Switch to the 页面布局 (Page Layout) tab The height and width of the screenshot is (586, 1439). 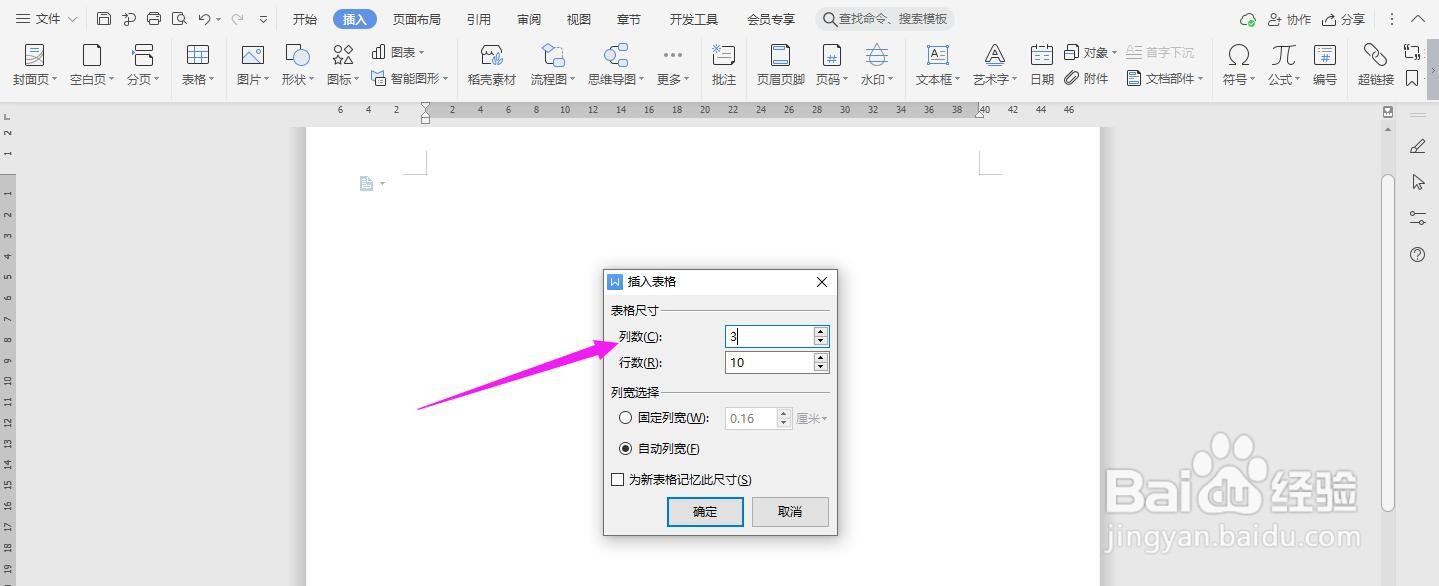pyautogui.click(x=416, y=19)
